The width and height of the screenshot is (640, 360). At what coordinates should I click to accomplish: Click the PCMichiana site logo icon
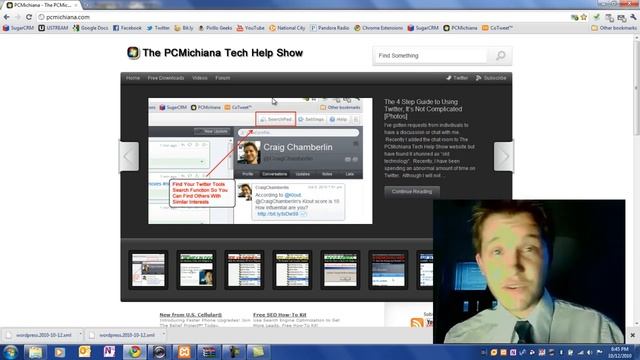click(x=133, y=53)
